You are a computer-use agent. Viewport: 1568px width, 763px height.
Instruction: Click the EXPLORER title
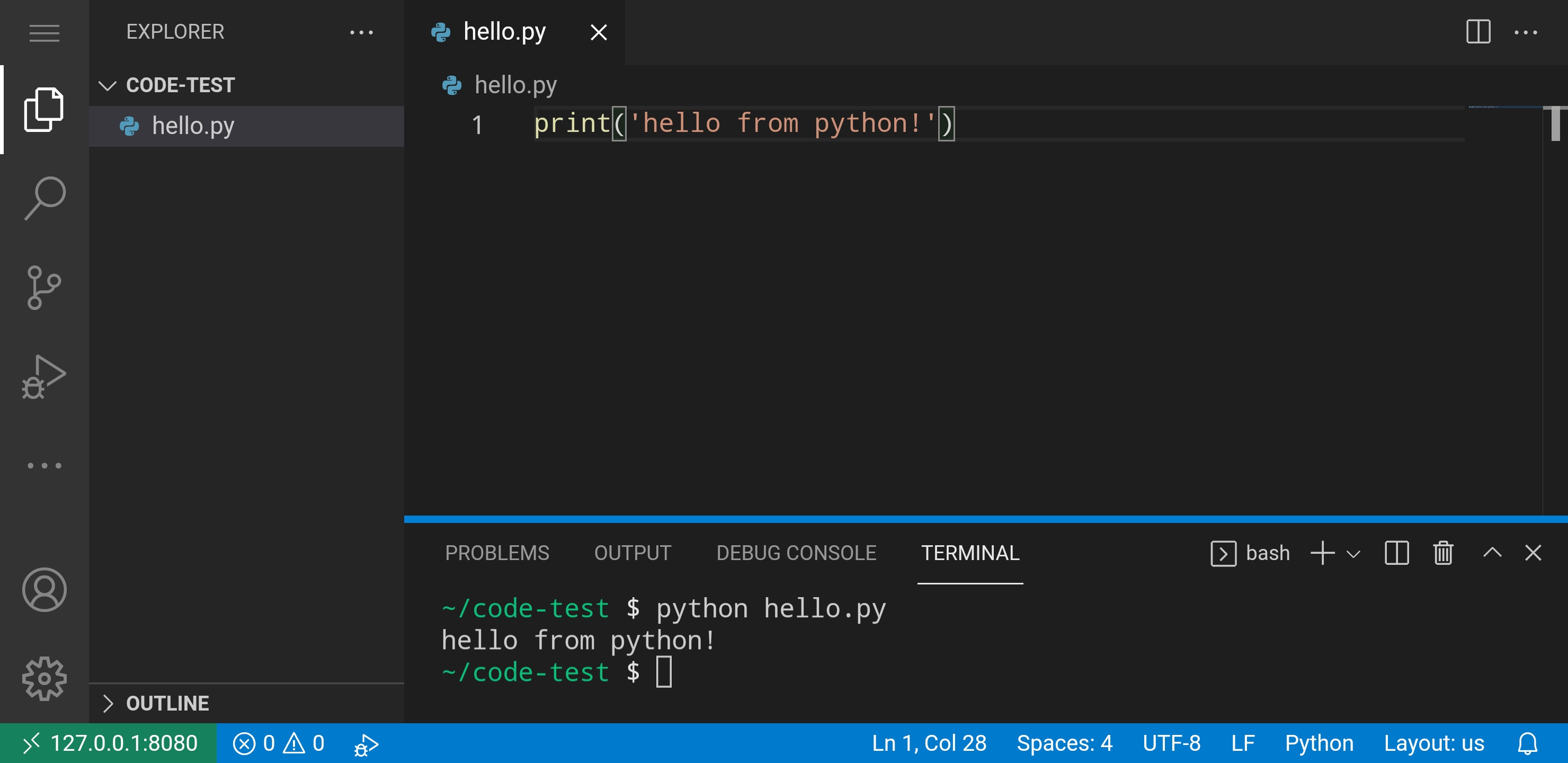(x=175, y=32)
